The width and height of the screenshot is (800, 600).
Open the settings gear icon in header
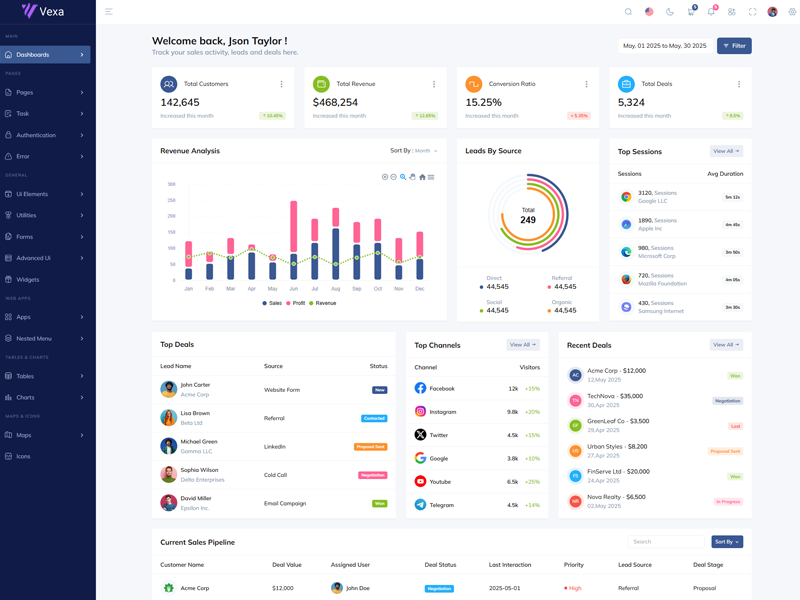[x=793, y=12]
